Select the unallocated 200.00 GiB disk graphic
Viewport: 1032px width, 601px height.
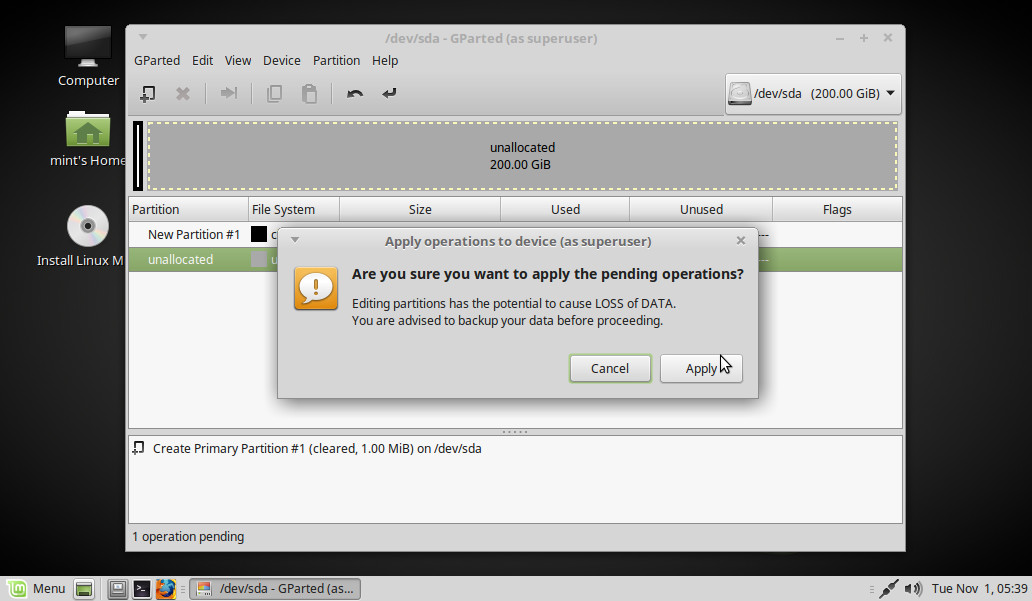(x=522, y=156)
